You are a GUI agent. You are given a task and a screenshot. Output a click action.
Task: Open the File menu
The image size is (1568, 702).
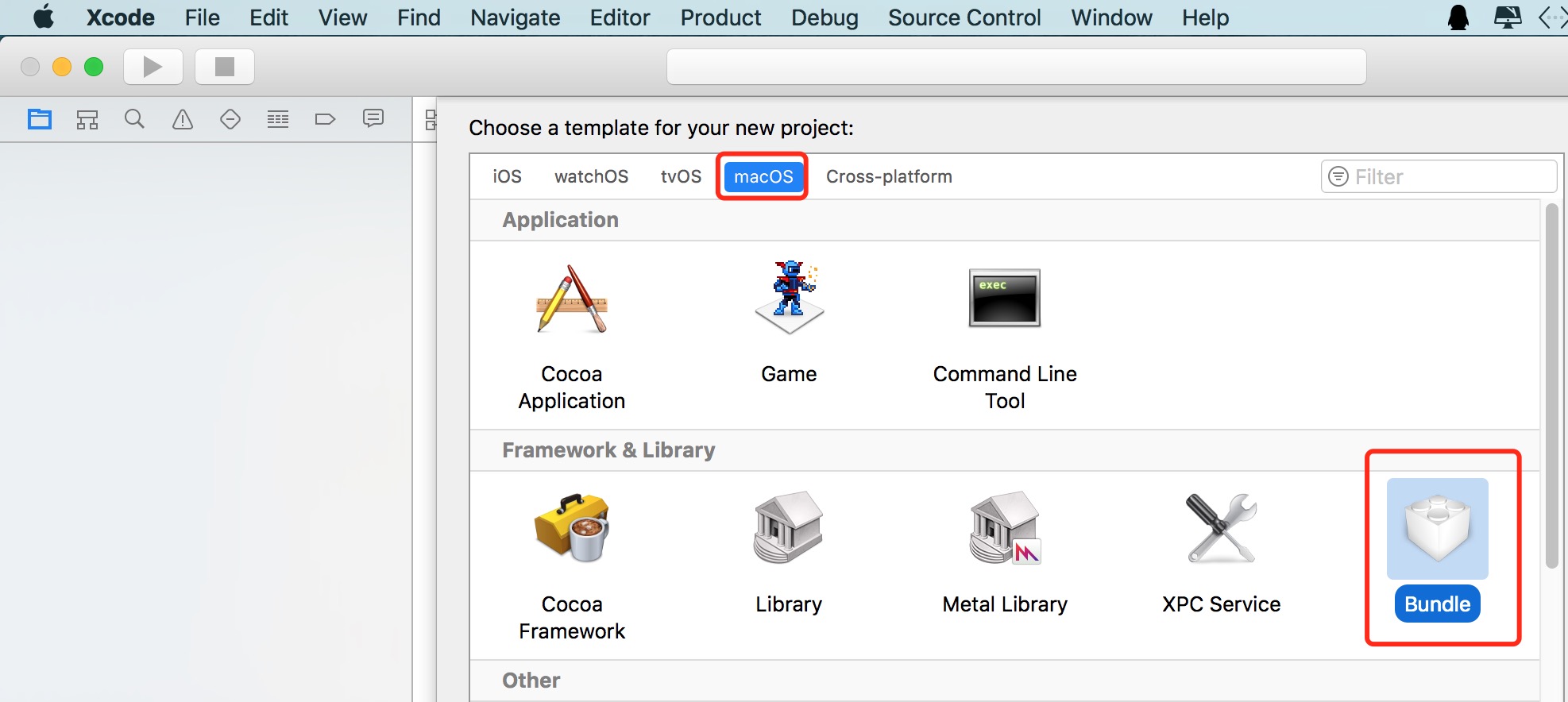pyautogui.click(x=203, y=17)
